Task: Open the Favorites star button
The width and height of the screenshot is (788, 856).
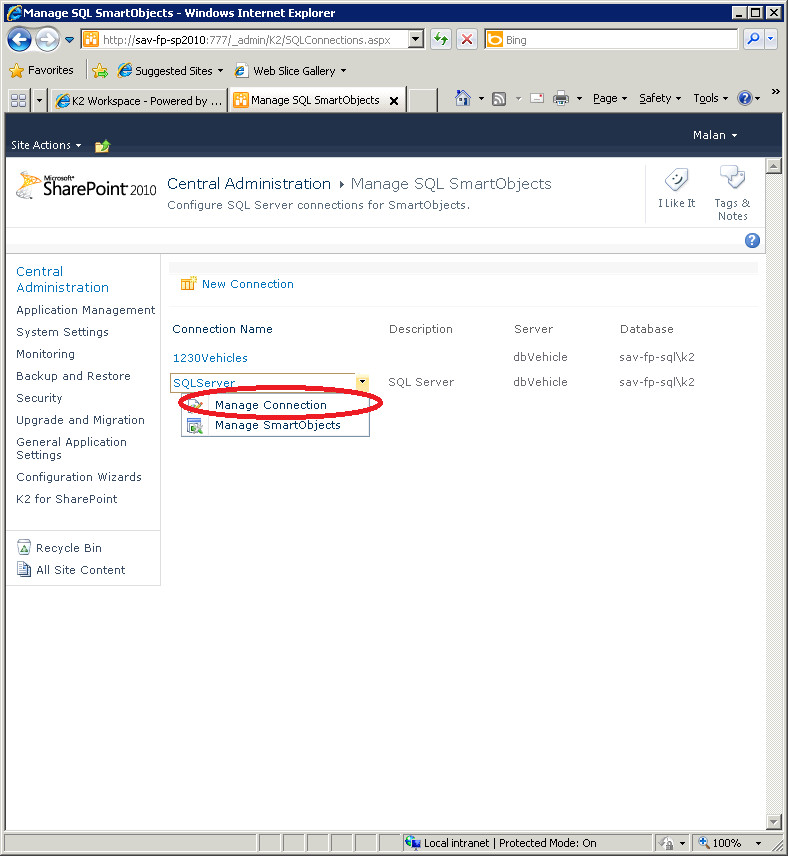Action: [x=42, y=70]
